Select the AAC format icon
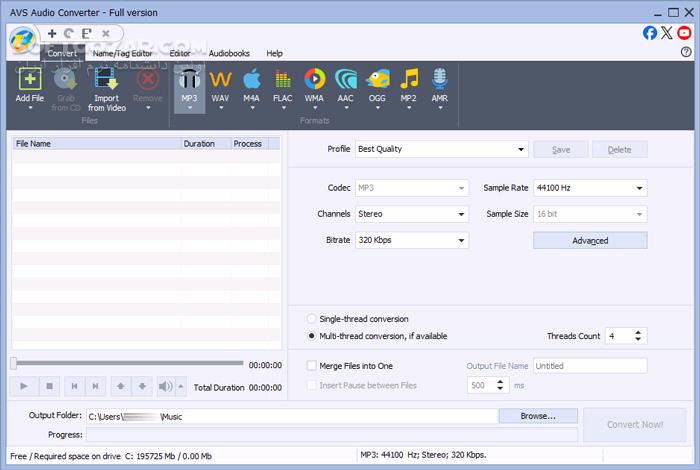Screen dimensions: 700x470 tap(346, 79)
